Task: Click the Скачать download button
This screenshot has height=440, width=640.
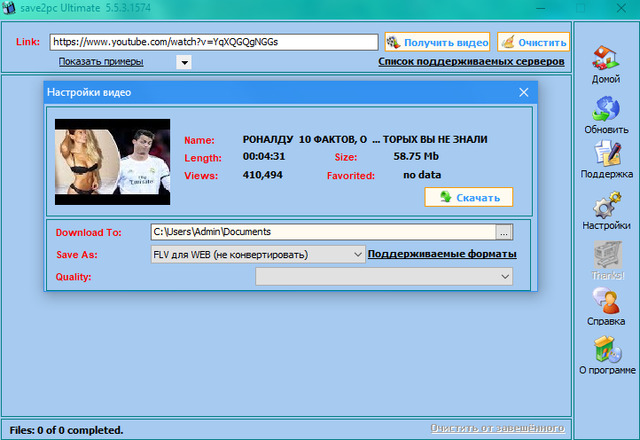Action: click(x=468, y=197)
